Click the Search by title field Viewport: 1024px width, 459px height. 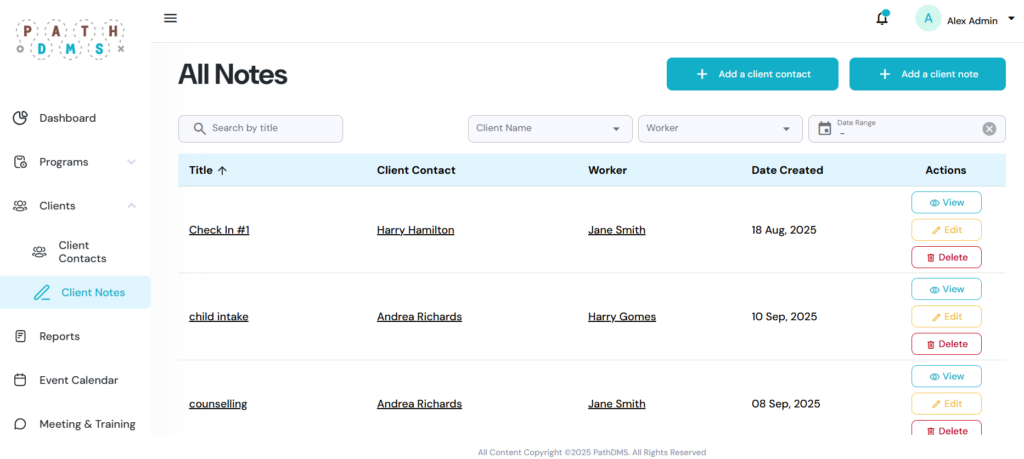click(260, 128)
